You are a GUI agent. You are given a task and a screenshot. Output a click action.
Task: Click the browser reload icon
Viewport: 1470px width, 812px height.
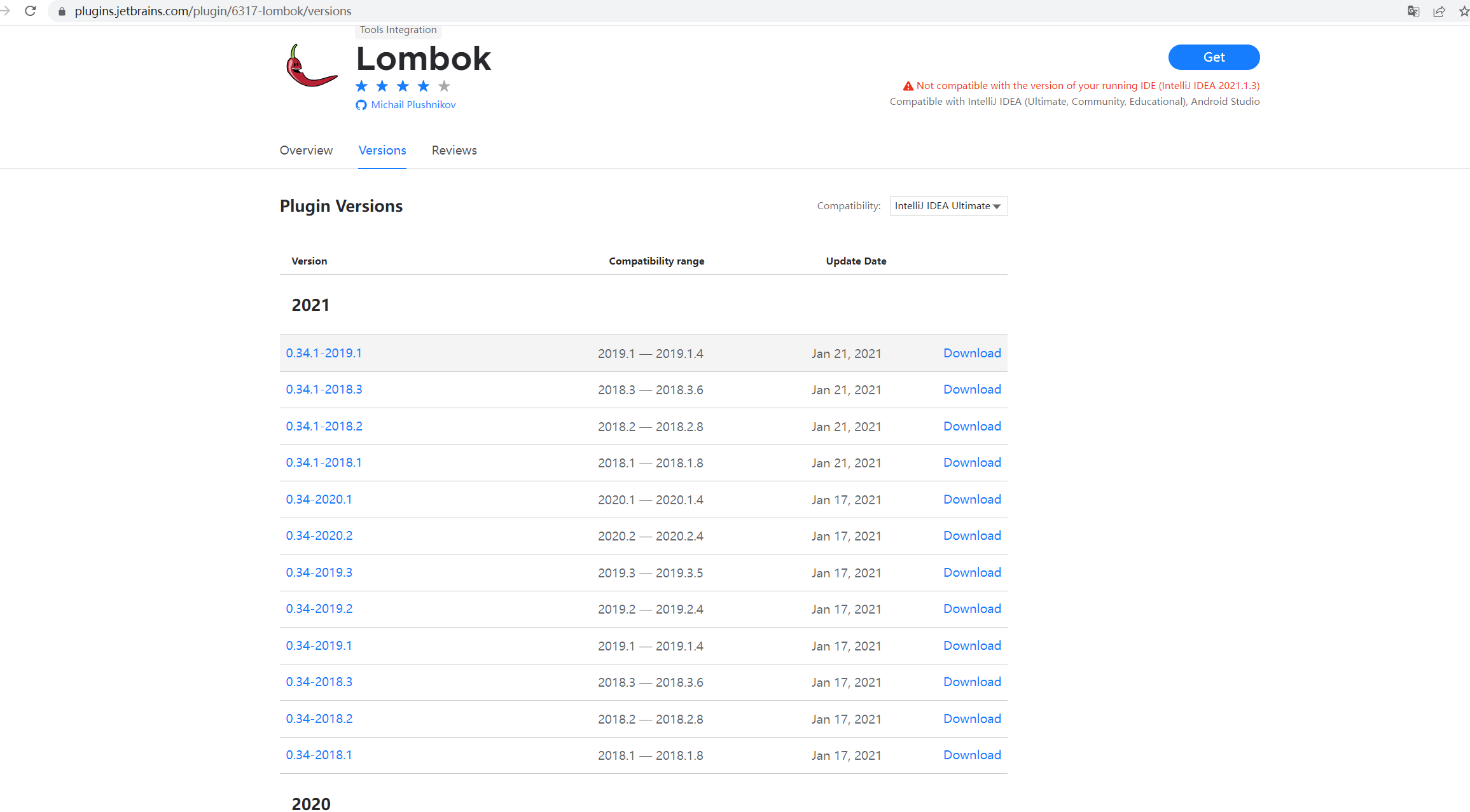(30, 11)
